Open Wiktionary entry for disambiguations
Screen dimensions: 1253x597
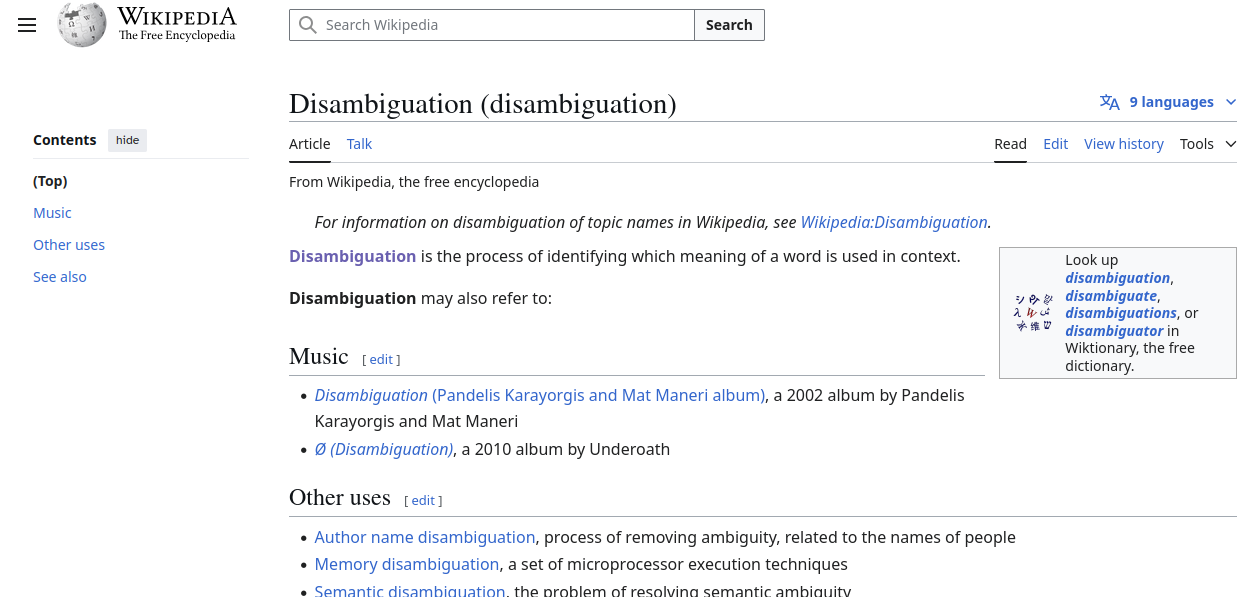(x=1120, y=313)
